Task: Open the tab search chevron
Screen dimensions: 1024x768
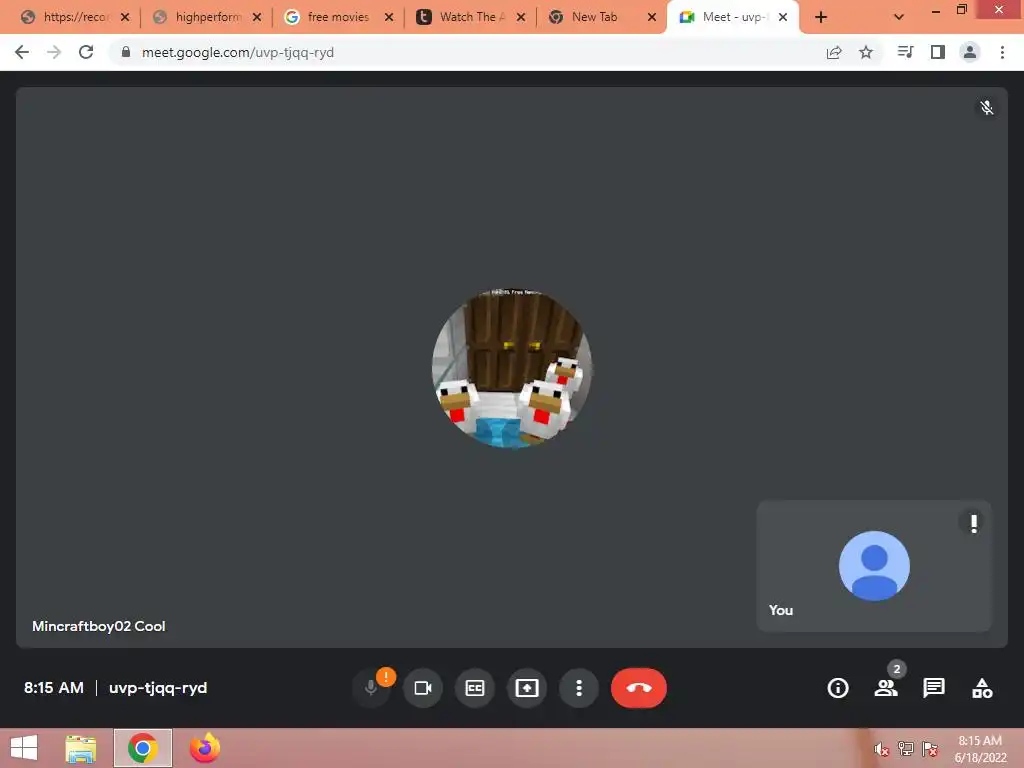Action: coord(899,17)
